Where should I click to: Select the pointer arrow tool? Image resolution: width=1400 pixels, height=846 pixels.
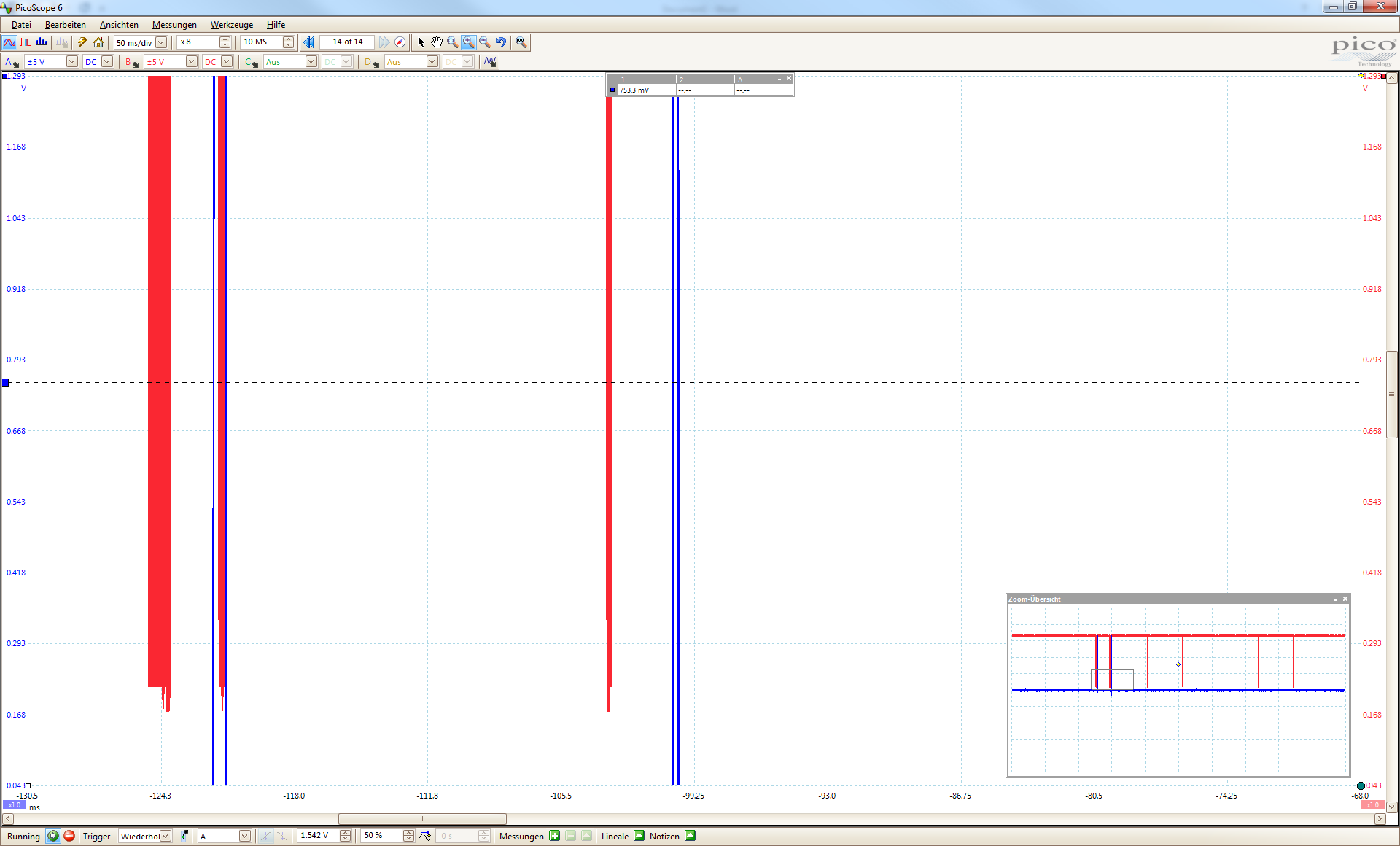click(x=421, y=42)
